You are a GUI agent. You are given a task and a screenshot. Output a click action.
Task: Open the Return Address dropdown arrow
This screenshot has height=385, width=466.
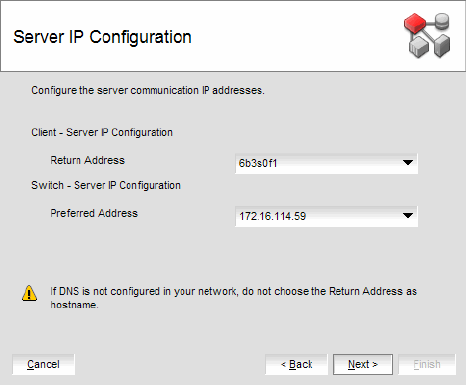point(408,163)
